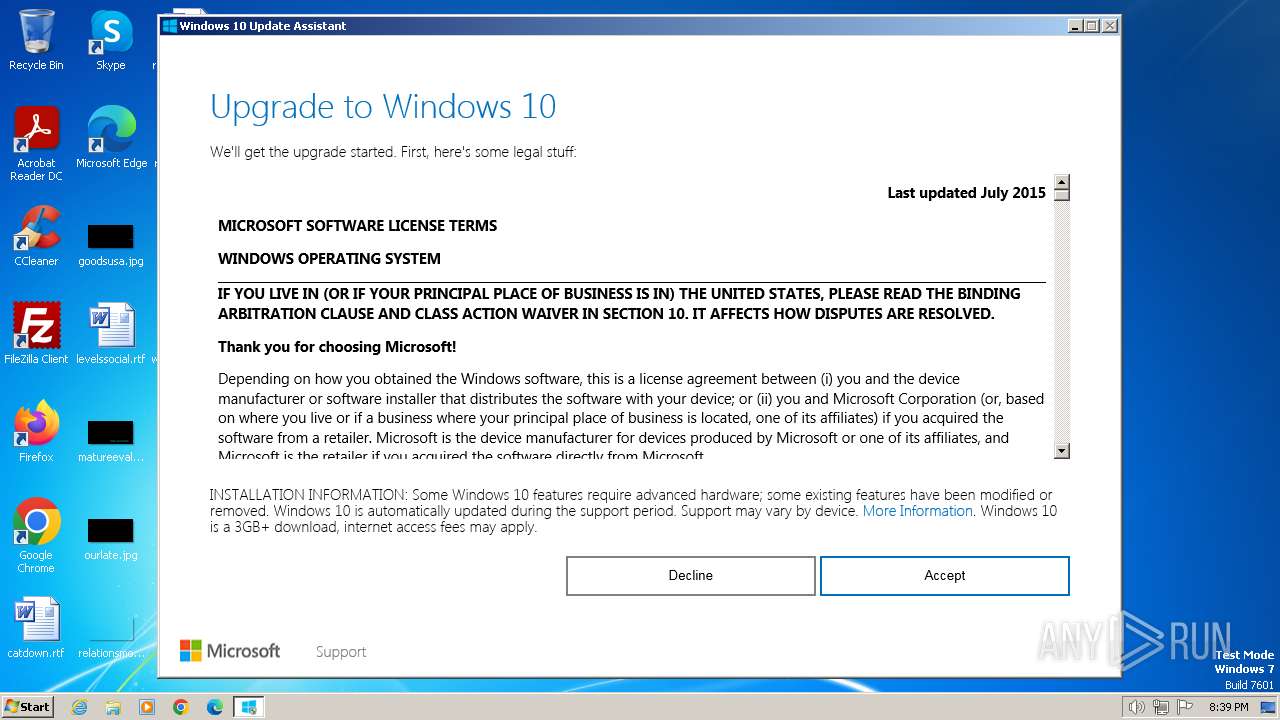Open the Support link in footer

pyautogui.click(x=341, y=652)
